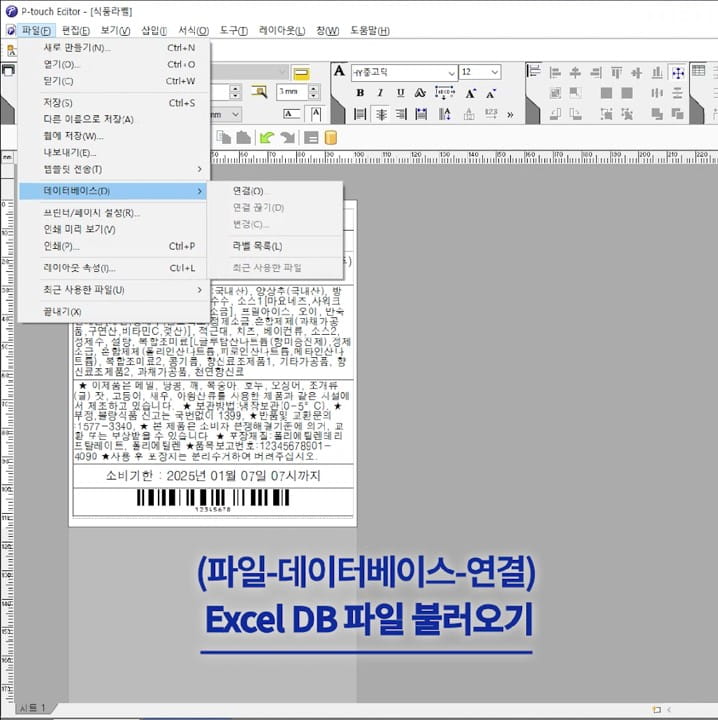Apply Italic formatting from text toolbar
Image resolution: width=718 pixels, height=720 pixels.
pos(380,93)
